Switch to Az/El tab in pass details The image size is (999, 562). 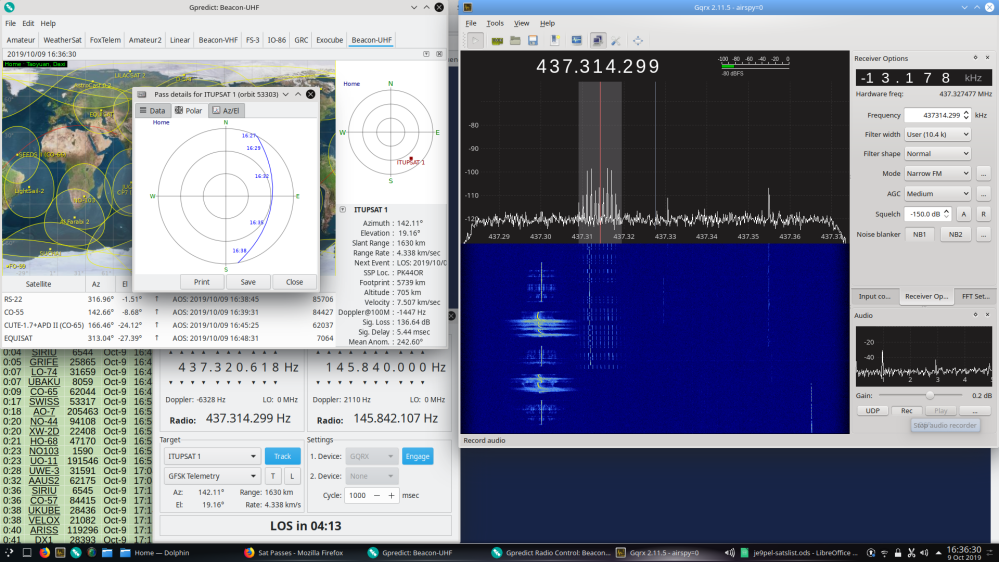click(224, 111)
